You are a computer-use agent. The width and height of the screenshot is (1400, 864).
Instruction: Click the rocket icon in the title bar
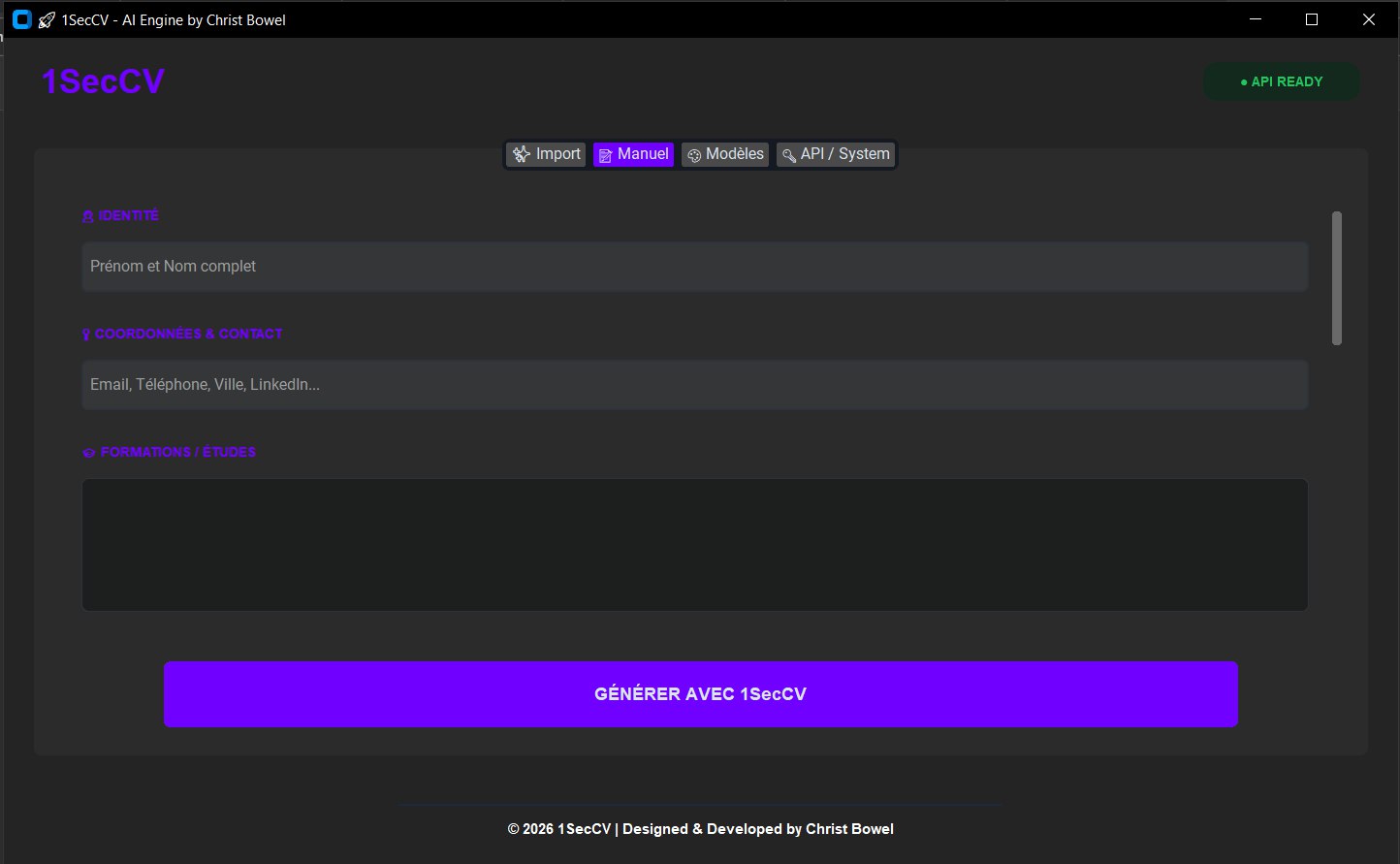[x=46, y=19]
